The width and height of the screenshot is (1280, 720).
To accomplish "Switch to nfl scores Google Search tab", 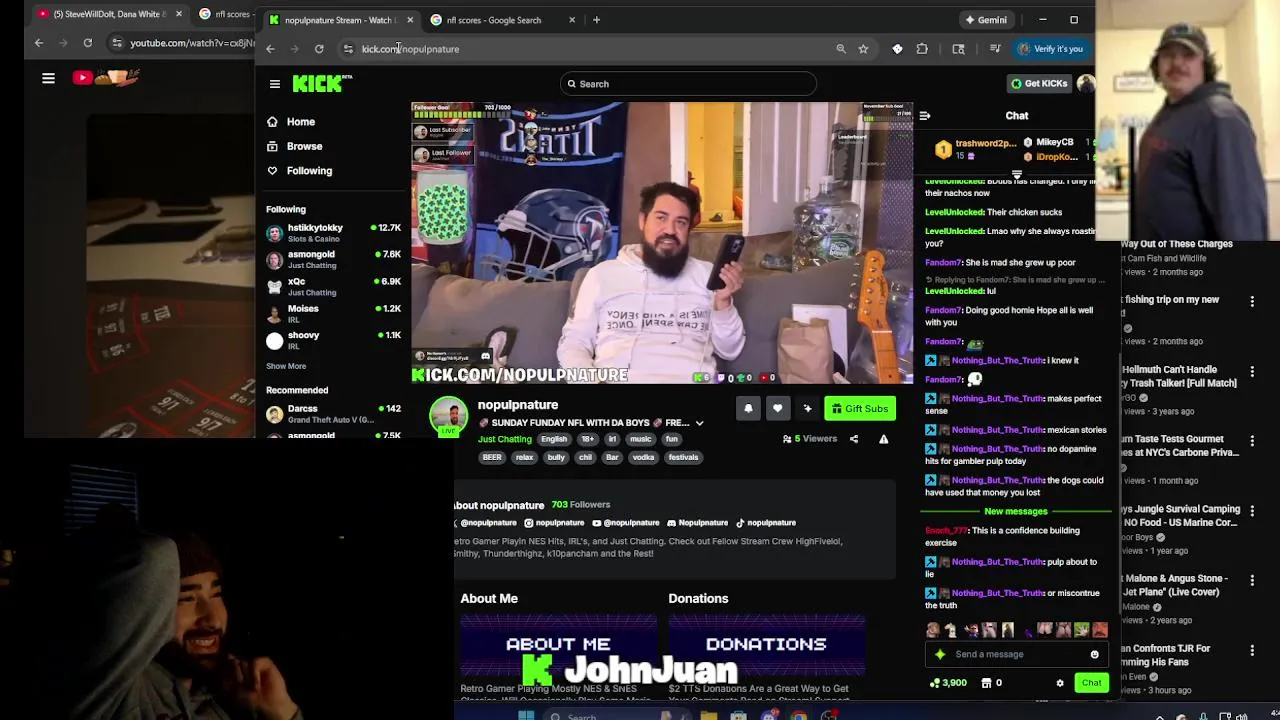I will click(504, 20).
